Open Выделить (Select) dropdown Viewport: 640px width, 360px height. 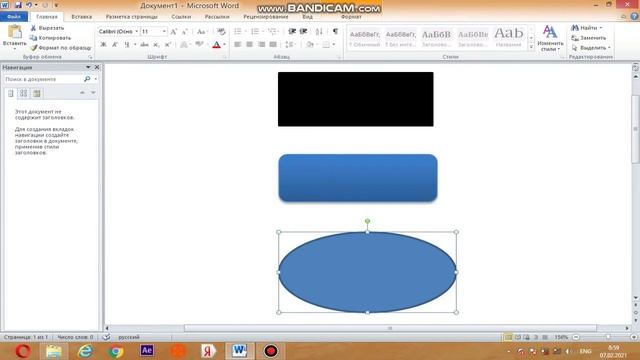coord(591,48)
